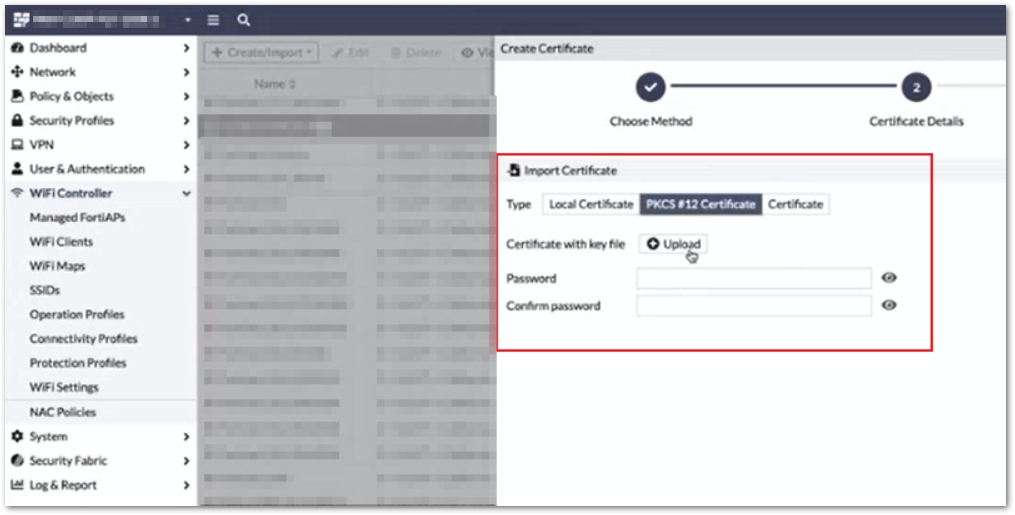This screenshot has height=515, width=1015.
Task: Select Local Certificate type
Action: point(591,204)
